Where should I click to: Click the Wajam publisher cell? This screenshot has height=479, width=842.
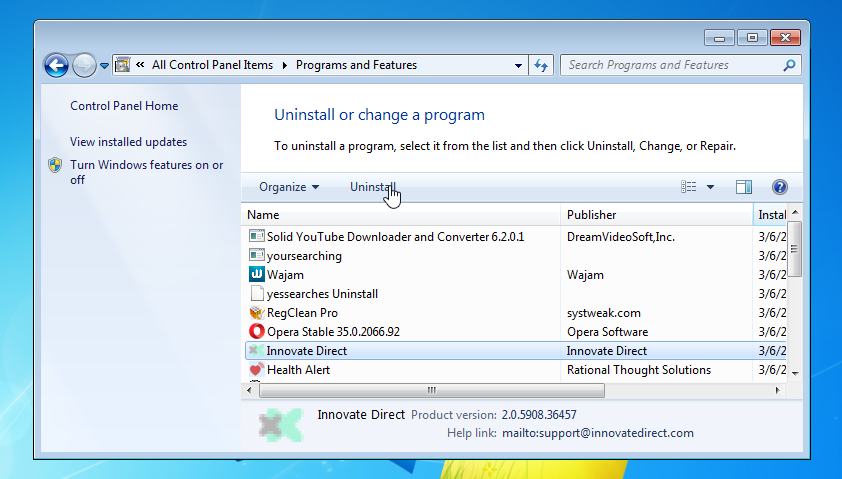pyautogui.click(x=585, y=275)
